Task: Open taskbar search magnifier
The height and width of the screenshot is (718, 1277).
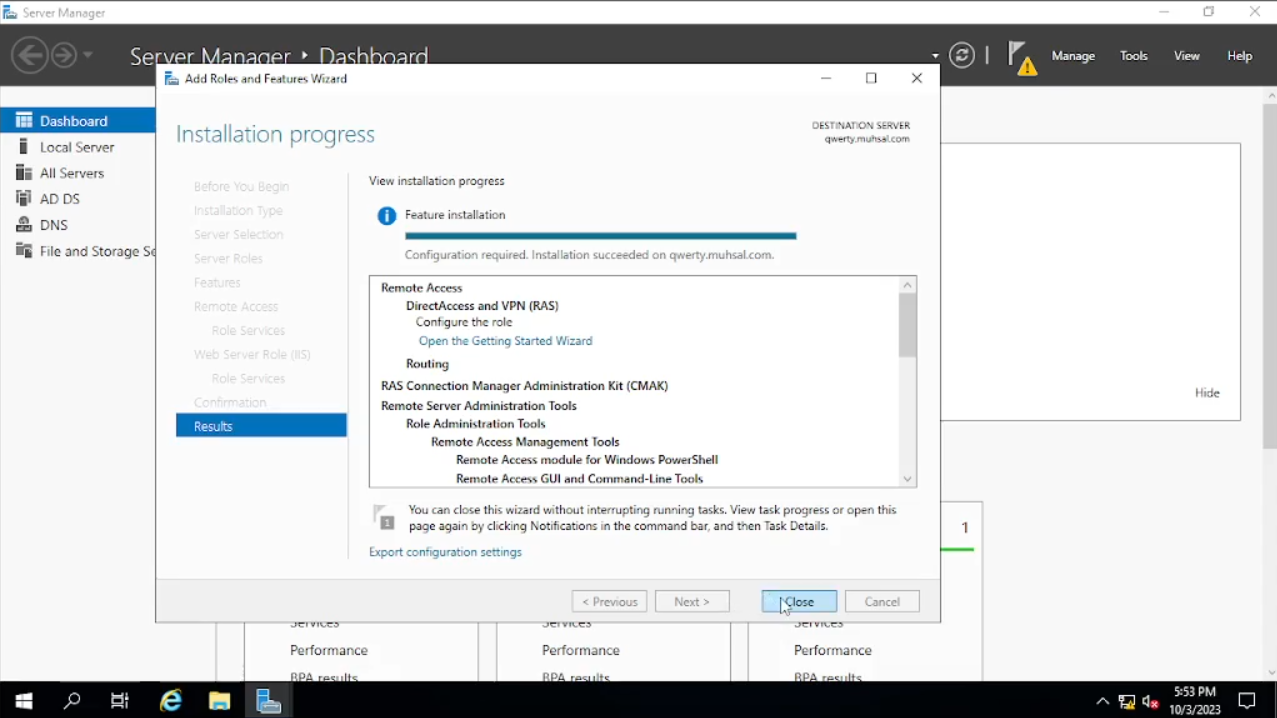Action: click(72, 701)
